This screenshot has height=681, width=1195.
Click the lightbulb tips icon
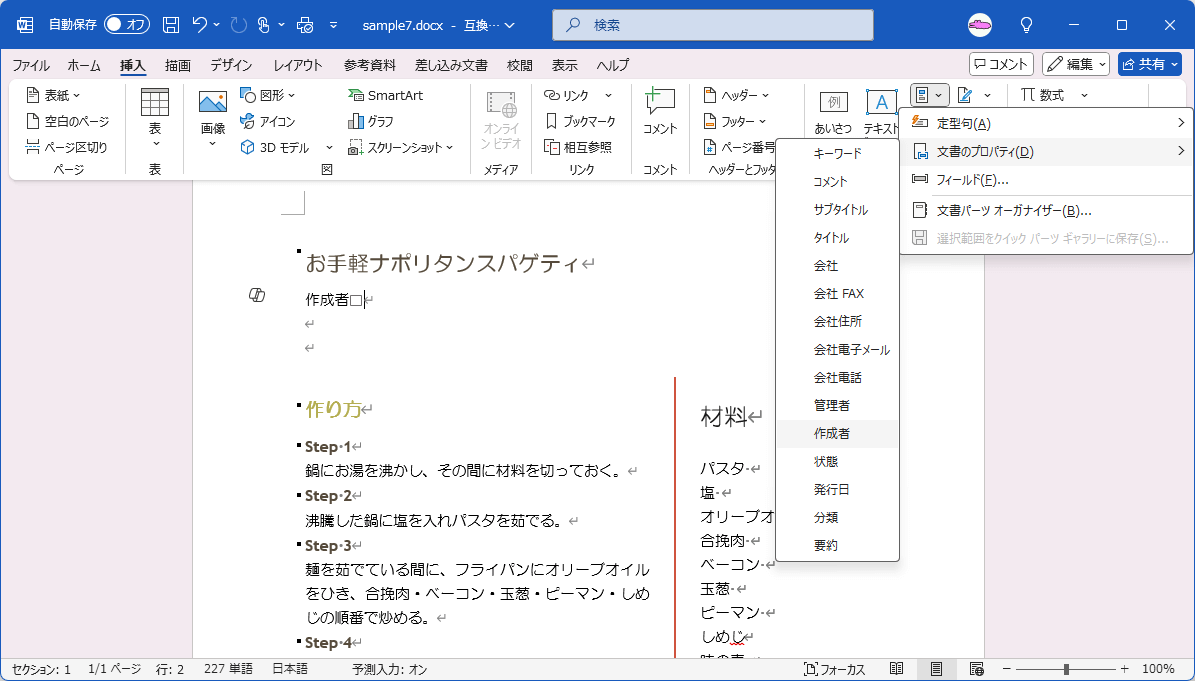1027,25
